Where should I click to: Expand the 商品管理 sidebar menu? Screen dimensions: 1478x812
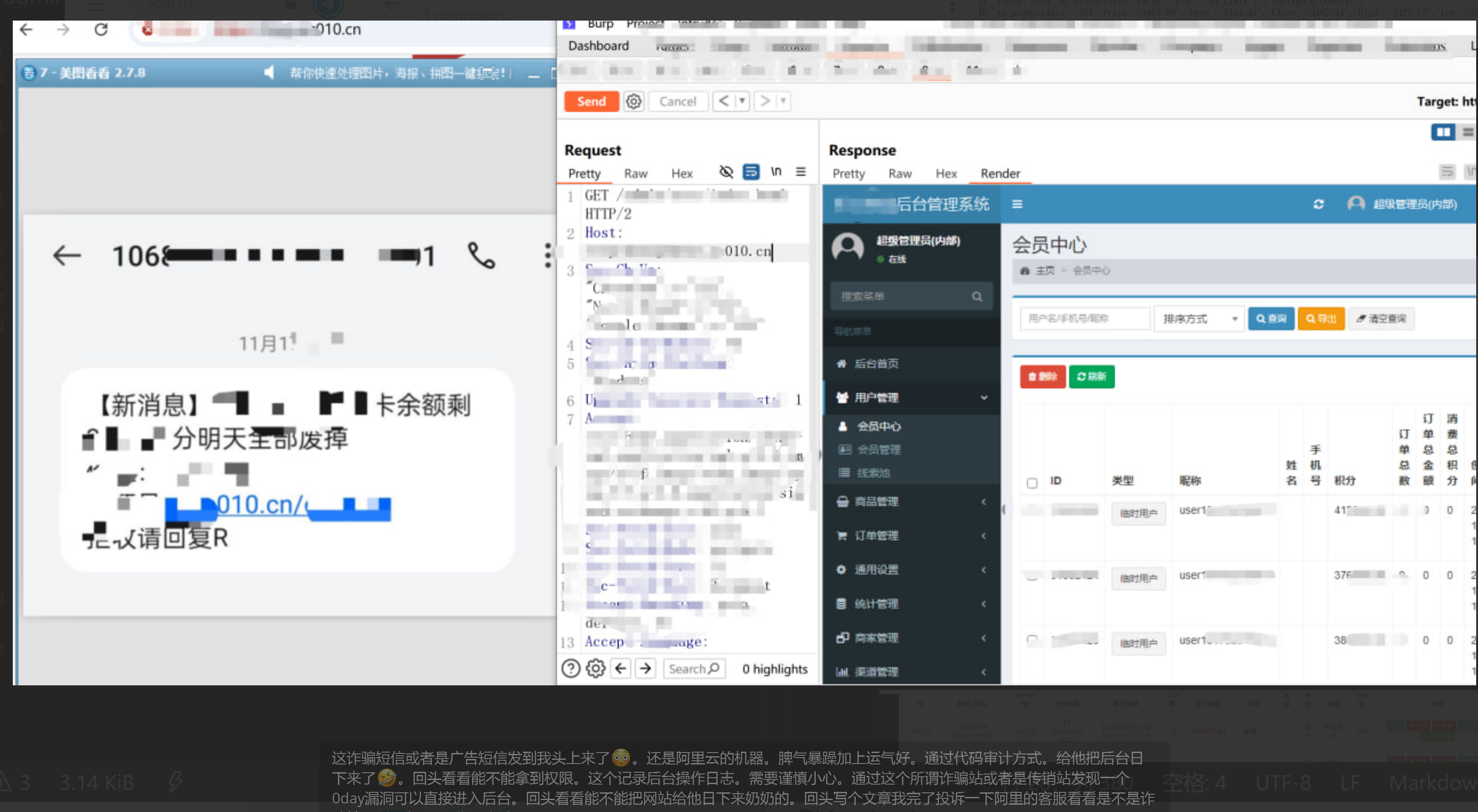911,501
